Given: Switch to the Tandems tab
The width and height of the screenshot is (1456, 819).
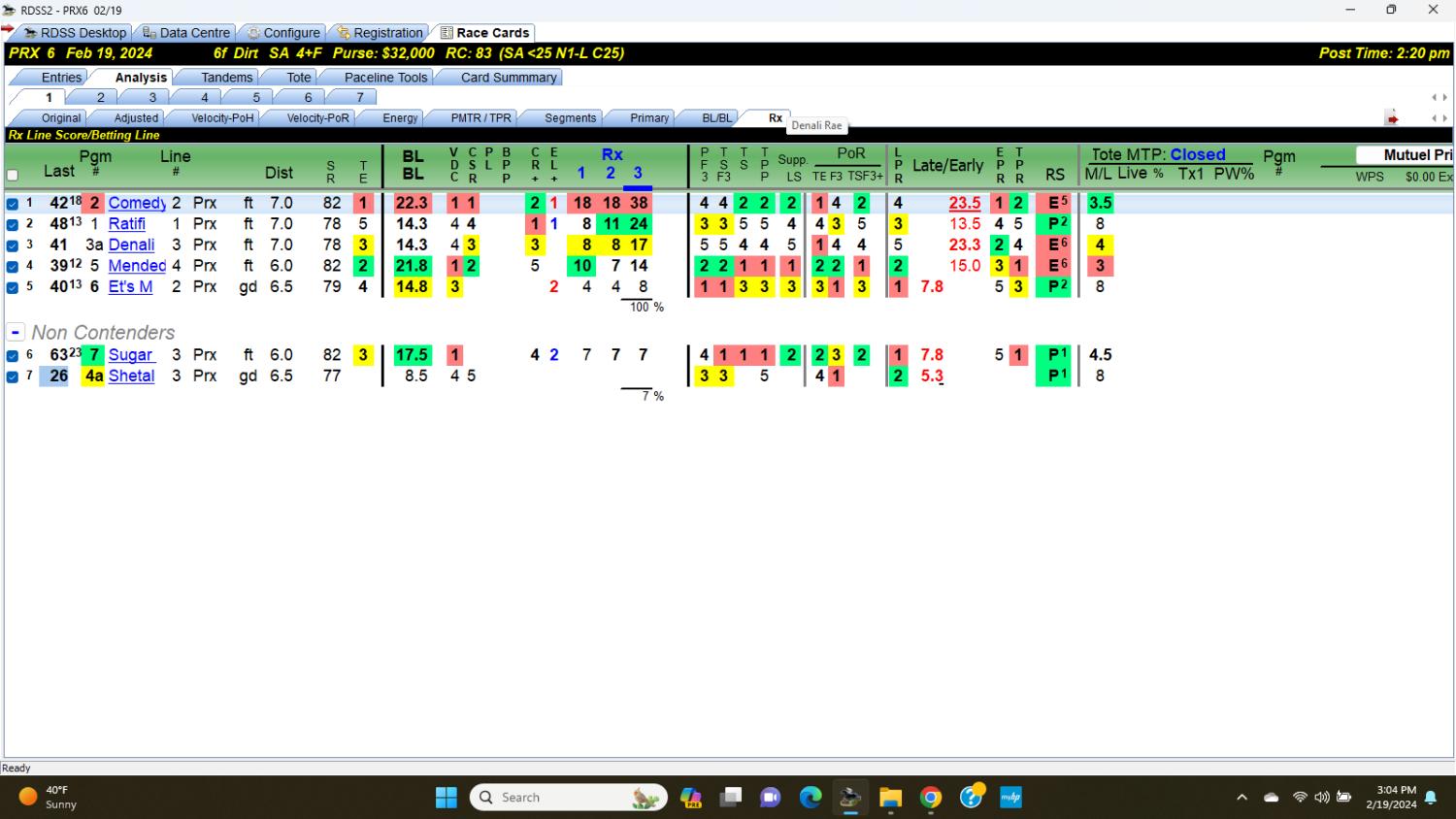Looking at the screenshot, I should tap(227, 78).
